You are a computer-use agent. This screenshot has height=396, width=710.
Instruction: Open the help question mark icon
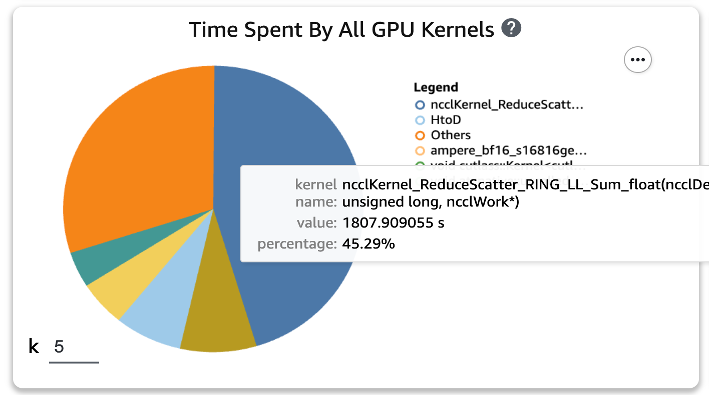coord(511,29)
